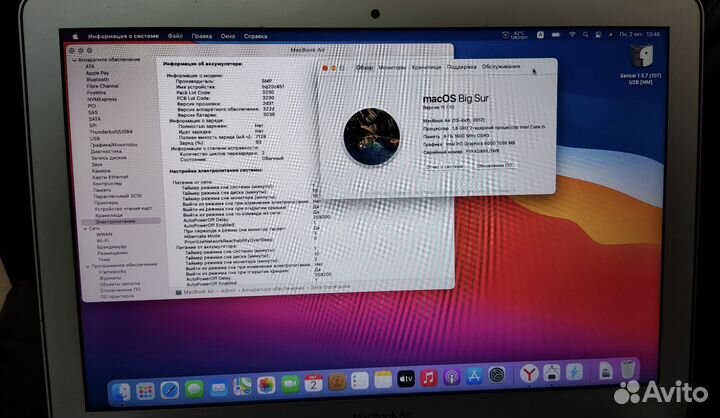Open the Справка menu
This screenshot has width=720, height=418.
[256, 36]
